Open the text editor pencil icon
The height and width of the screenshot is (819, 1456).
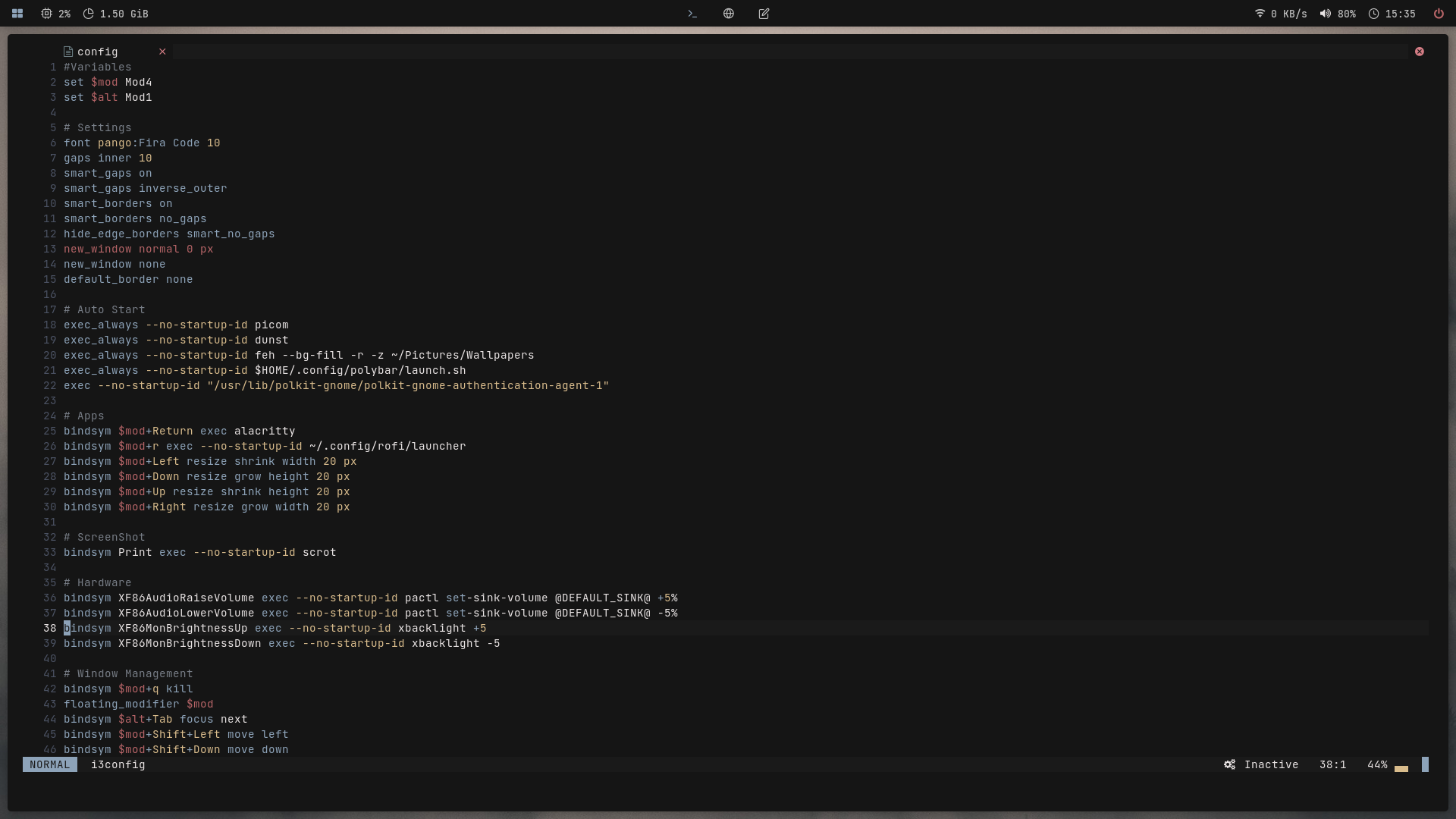764,14
